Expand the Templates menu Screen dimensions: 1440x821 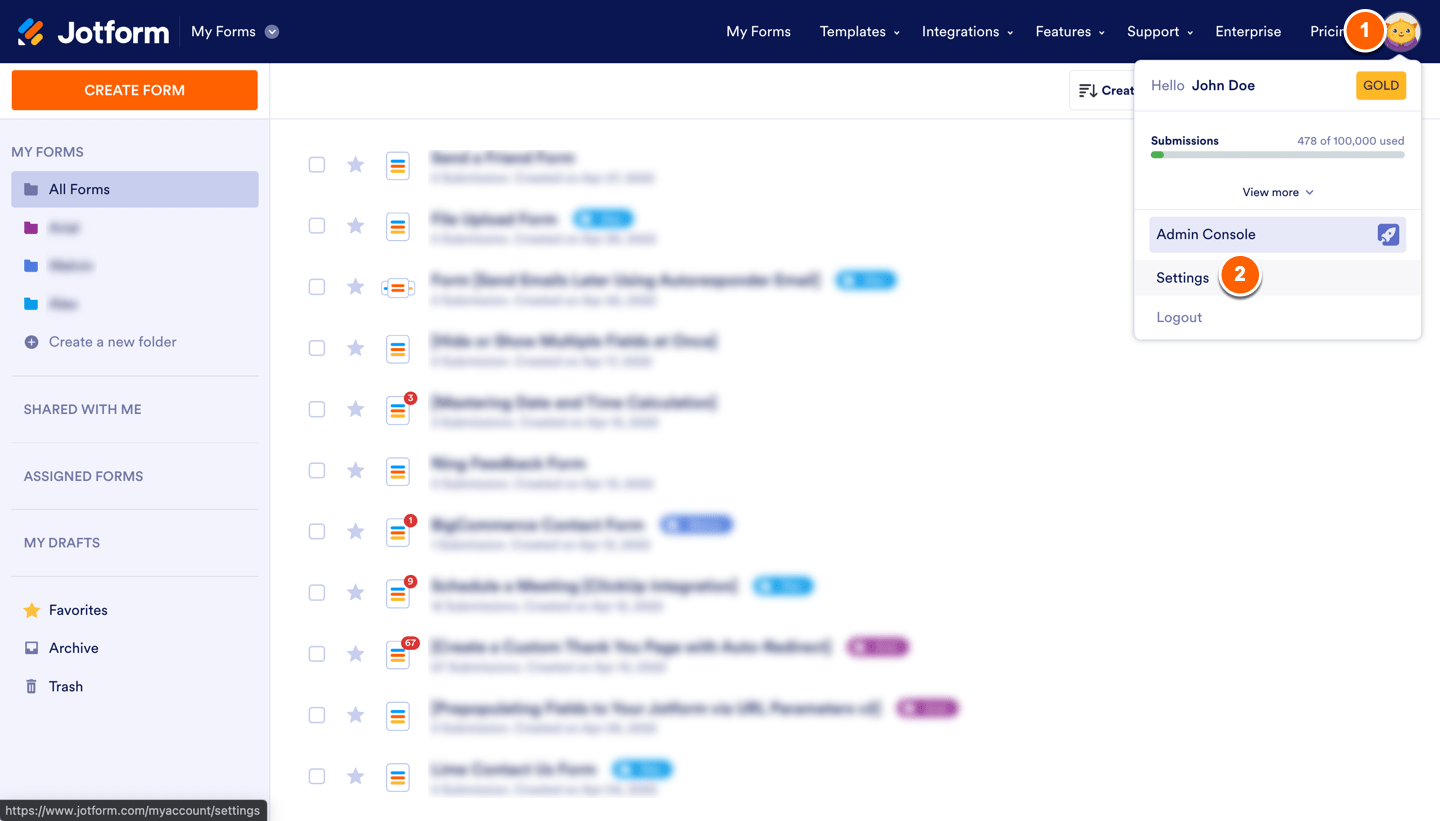(859, 32)
